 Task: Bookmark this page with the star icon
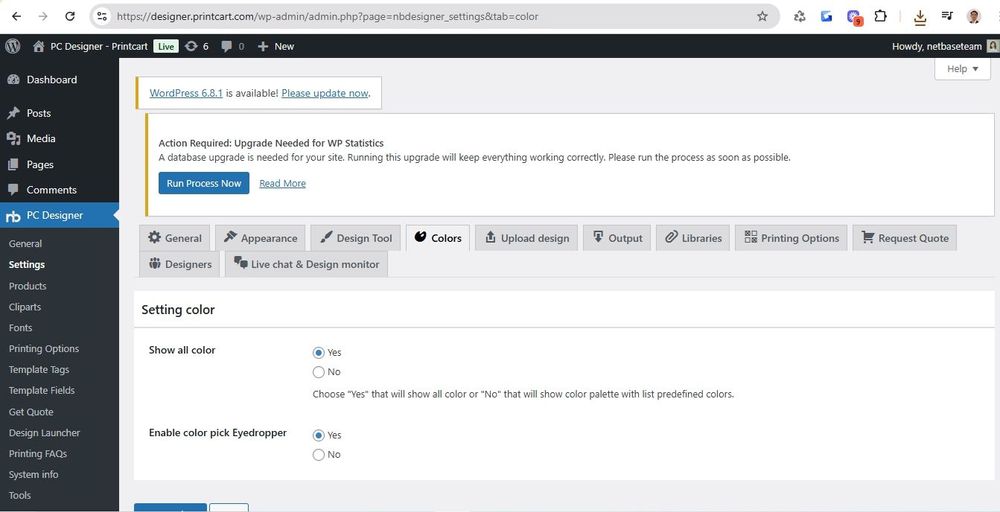point(762,17)
